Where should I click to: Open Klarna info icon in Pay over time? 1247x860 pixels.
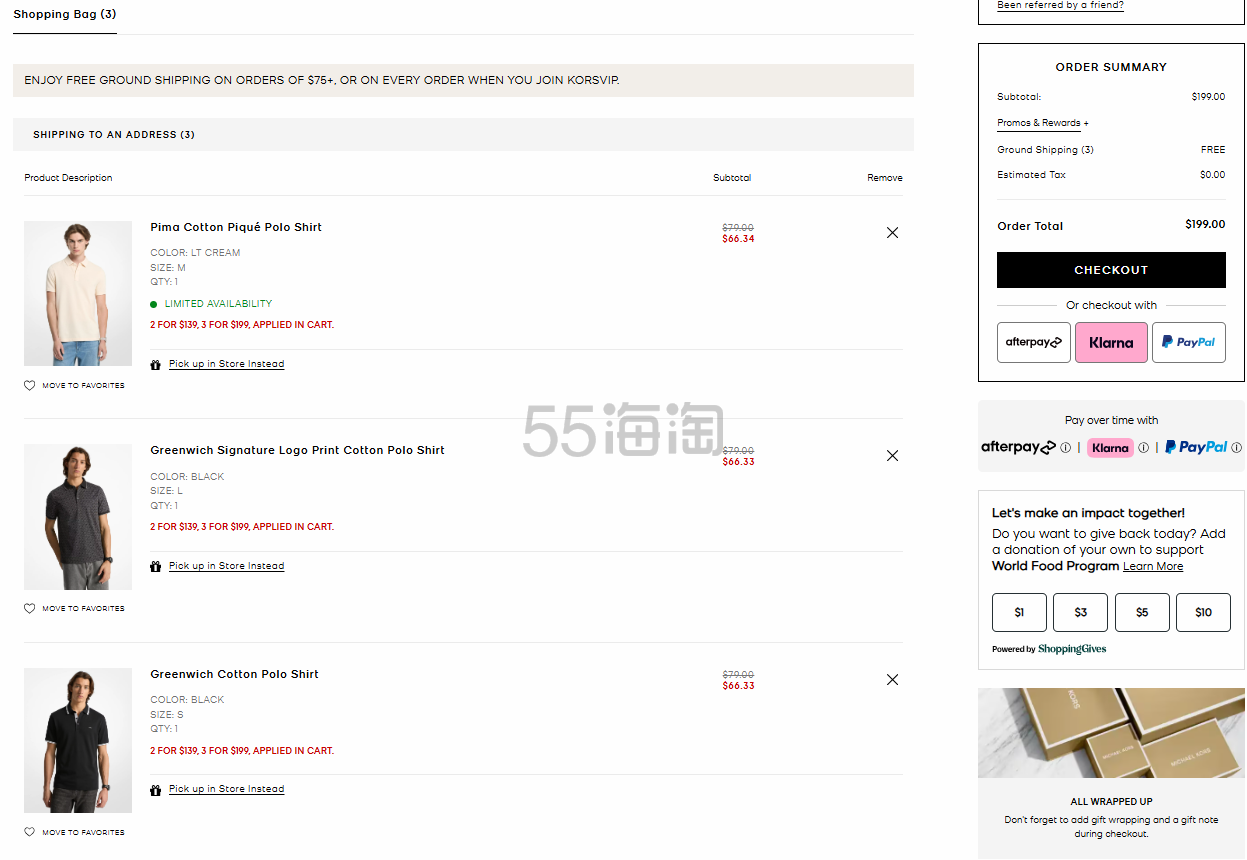(1144, 448)
